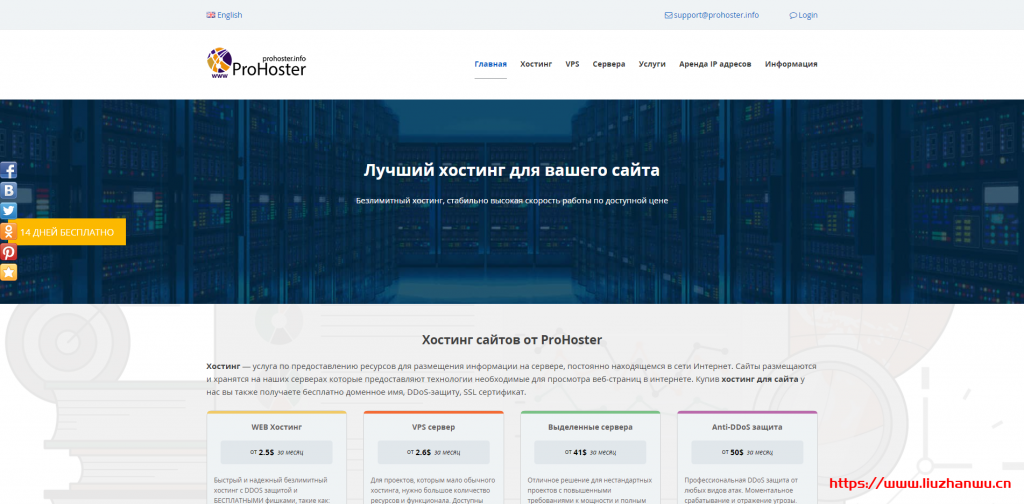This screenshot has width=1024, height=504.
Task: Expand the Информация navigation menu
Action: [x=790, y=64]
